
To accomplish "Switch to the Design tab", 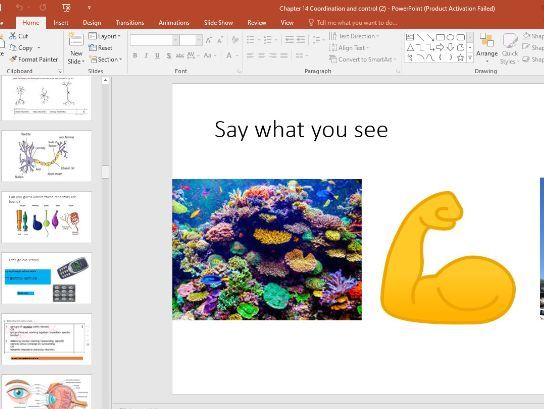I will click(x=92, y=23).
